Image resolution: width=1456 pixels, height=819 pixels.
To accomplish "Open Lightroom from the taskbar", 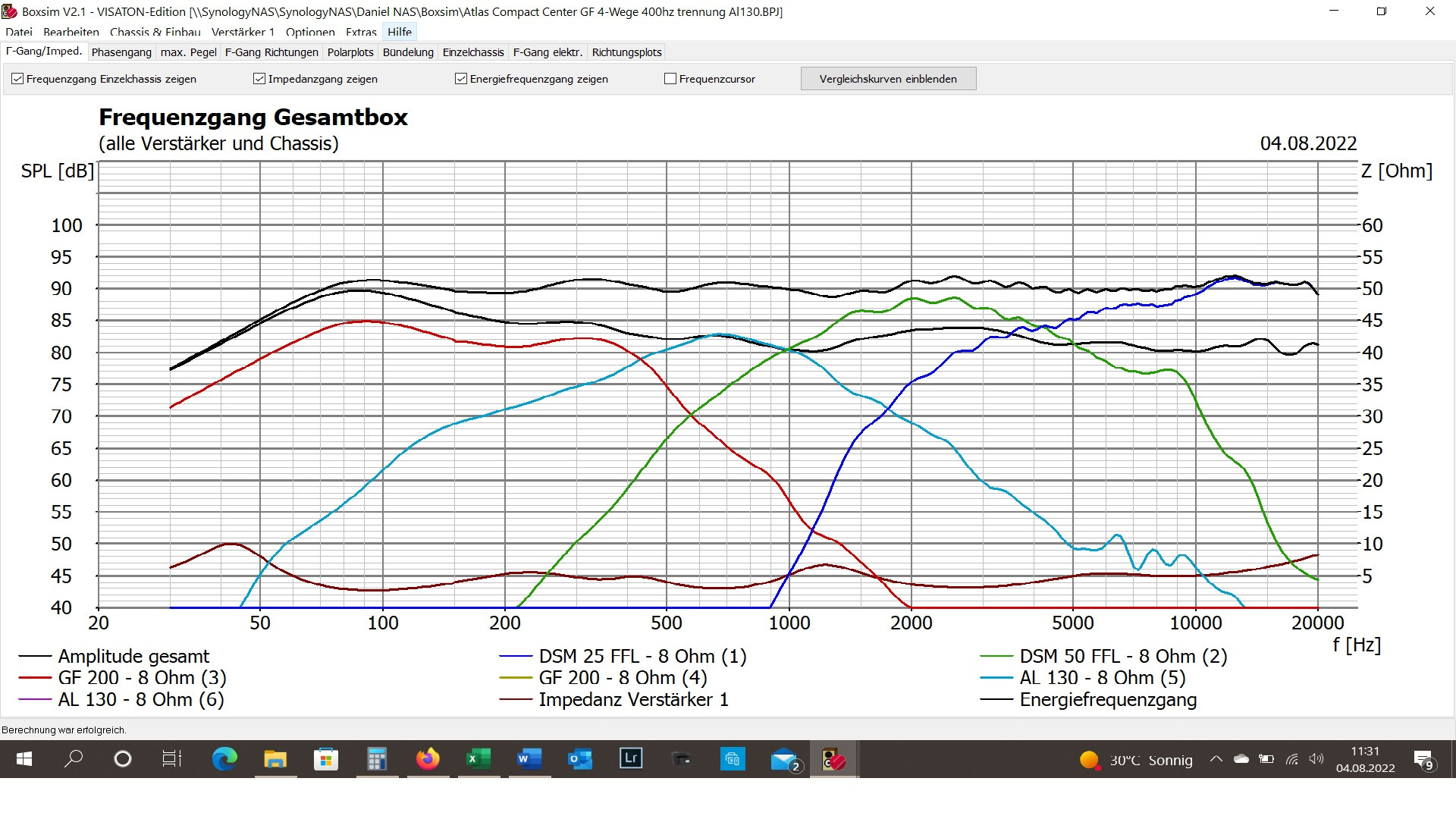I will click(x=631, y=759).
